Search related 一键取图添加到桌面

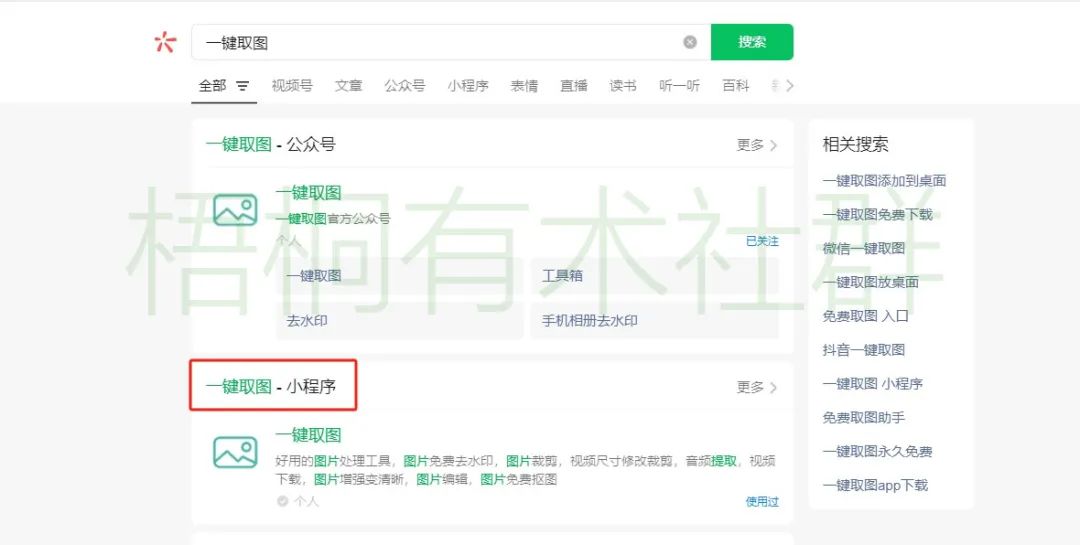pyautogui.click(x=884, y=181)
